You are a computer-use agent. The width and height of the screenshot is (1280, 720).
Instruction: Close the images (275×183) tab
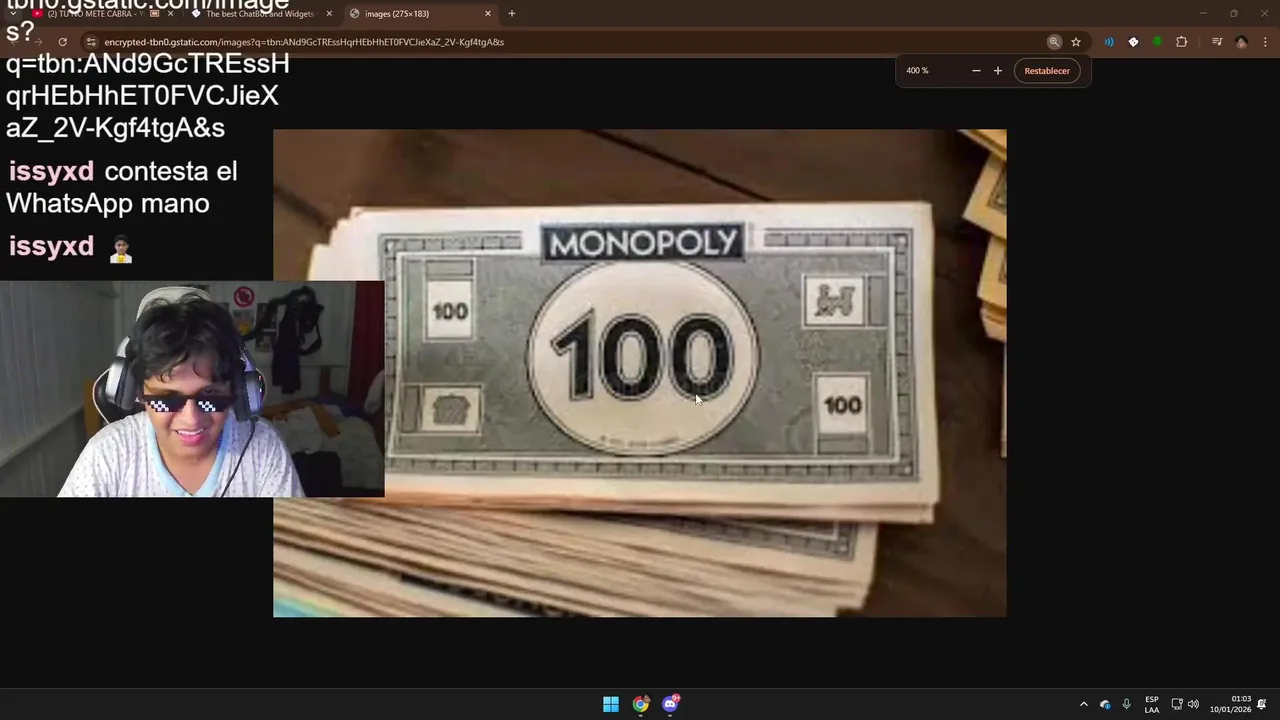[488, 14]
